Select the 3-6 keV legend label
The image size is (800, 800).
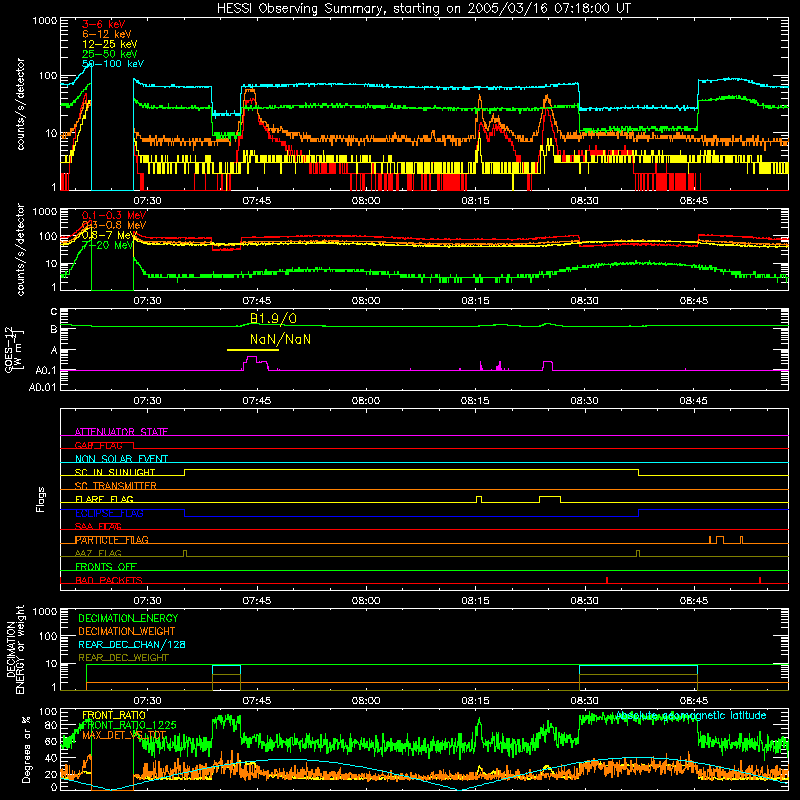pos(104,24)
